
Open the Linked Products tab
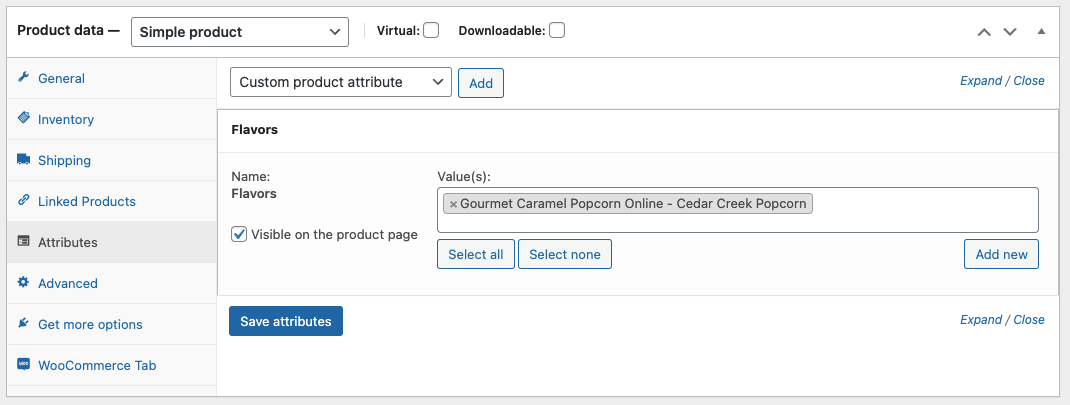point(87,201)
